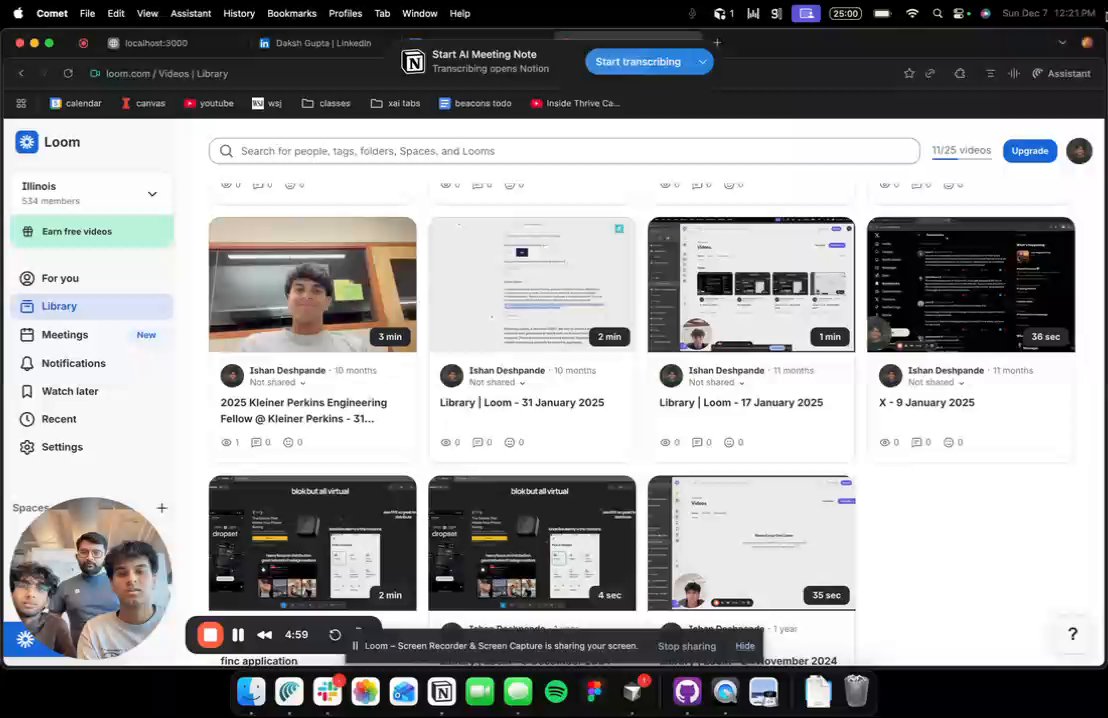Expand Not shared dropdown on 31 January video
This screenshot has width=1108, height=718.
pos(497,382)
